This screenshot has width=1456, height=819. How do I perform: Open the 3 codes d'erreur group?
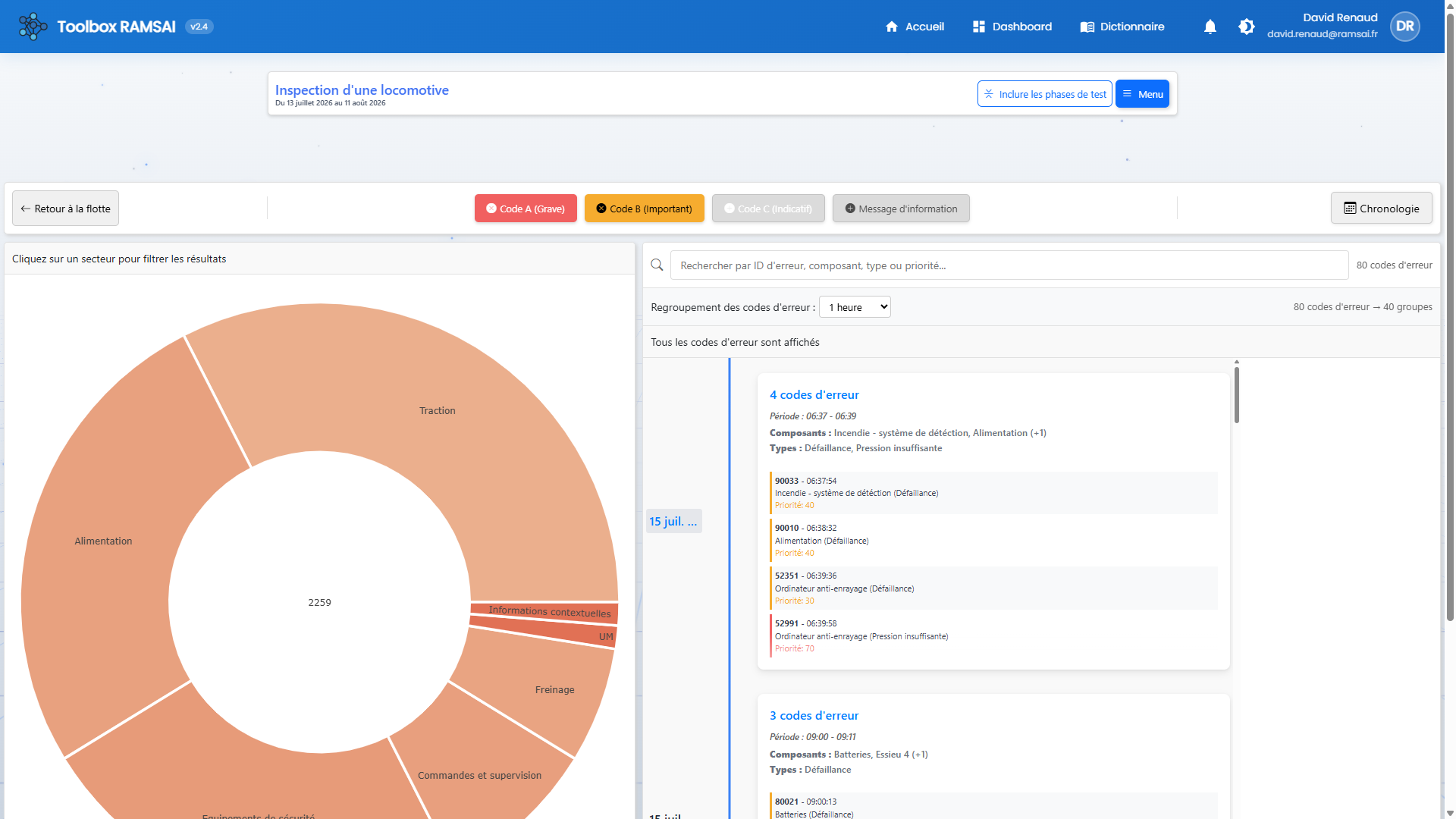tap(814, 716)
